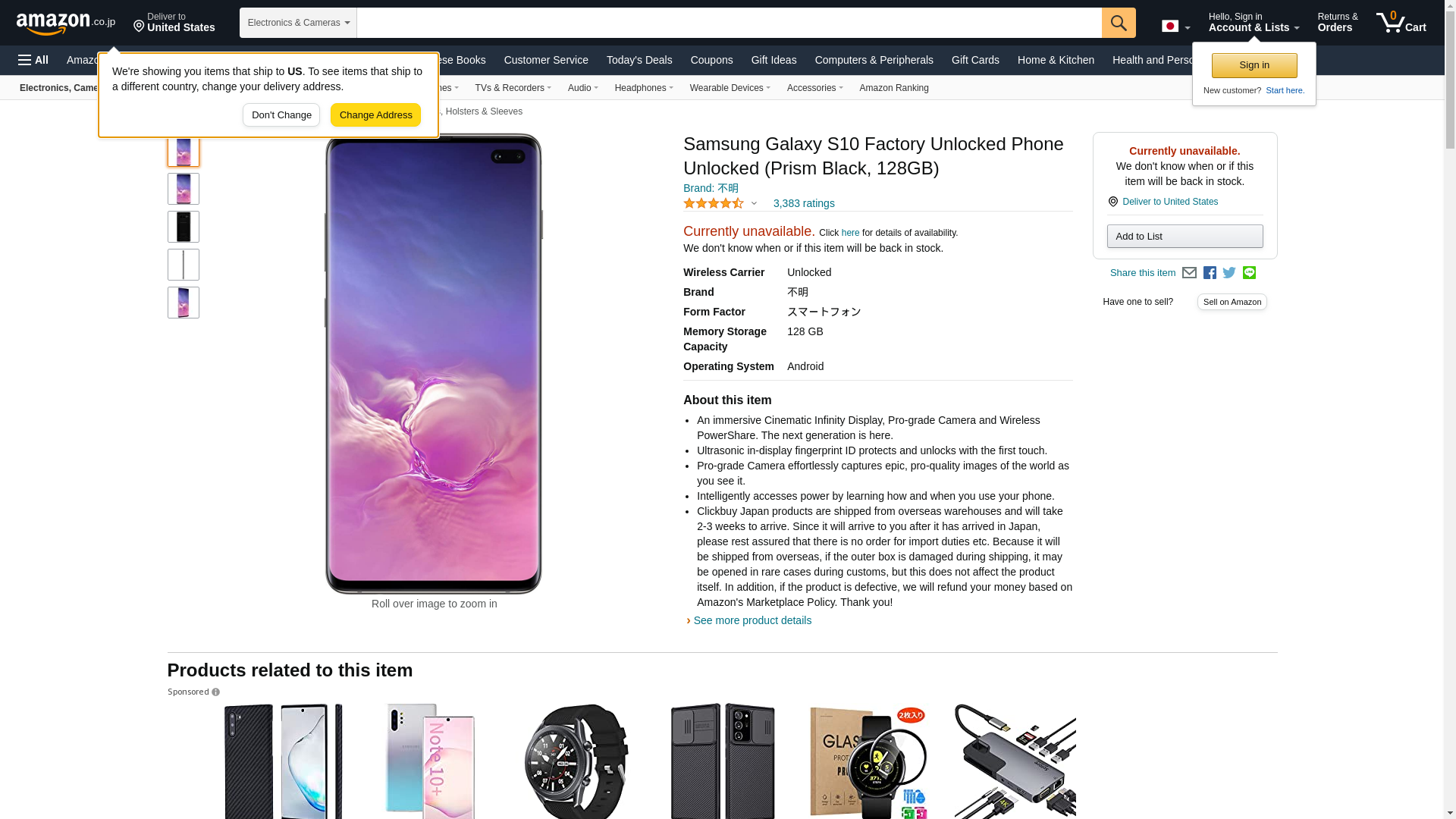Image resolution: width=1456 pixels, height=819 pixels.
Task: Share this item on LINE
Action: click(x=1249, y=273)
